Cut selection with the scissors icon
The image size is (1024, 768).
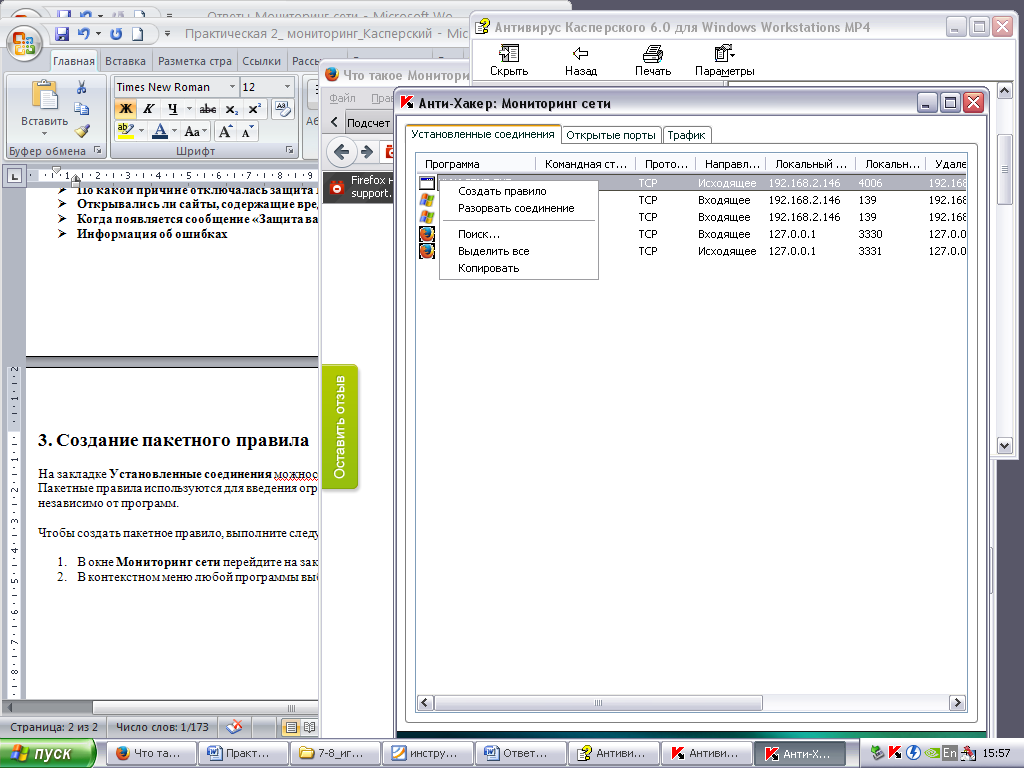[82, 87]
